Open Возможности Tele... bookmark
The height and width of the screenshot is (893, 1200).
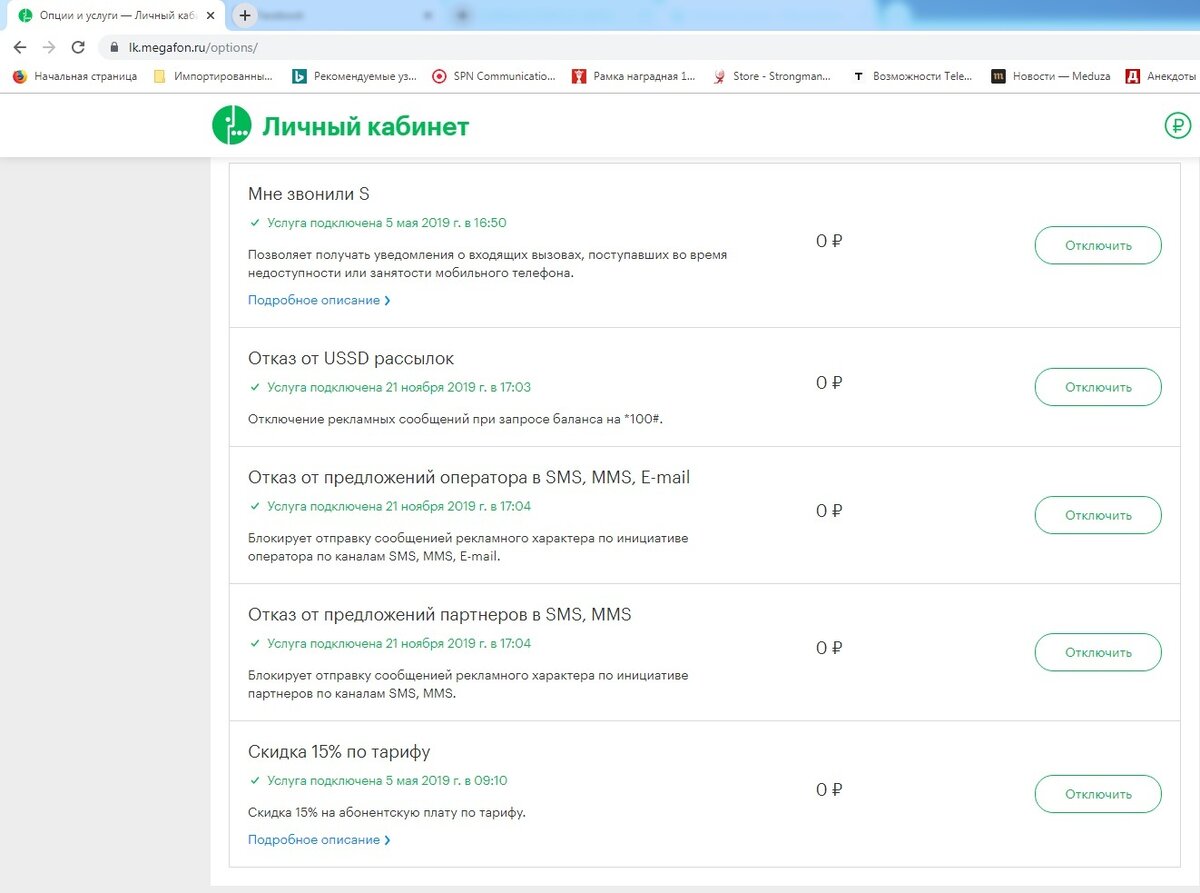pyautogui.click(x=912, y=76)
